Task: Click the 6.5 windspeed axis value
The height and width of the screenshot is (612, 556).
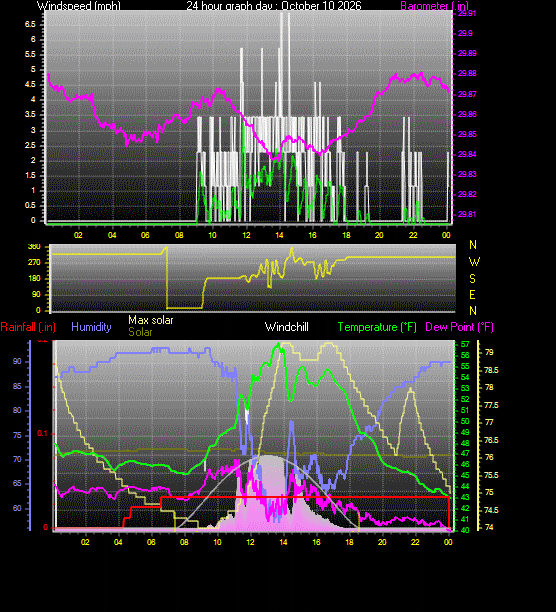Action: tap(30, 24)
